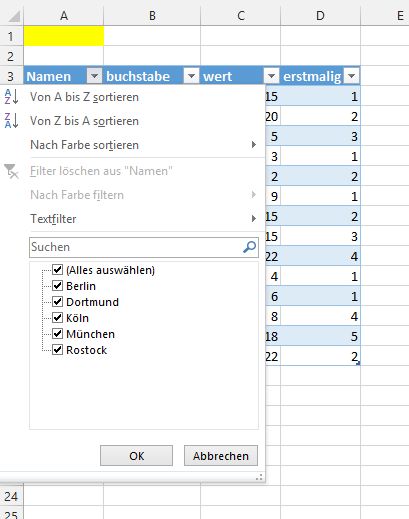Viewport: 409px width, 519px height.
Task: Choose Von A bis Z sortieren
Action: pyautogui.click(x=84, y=97)
